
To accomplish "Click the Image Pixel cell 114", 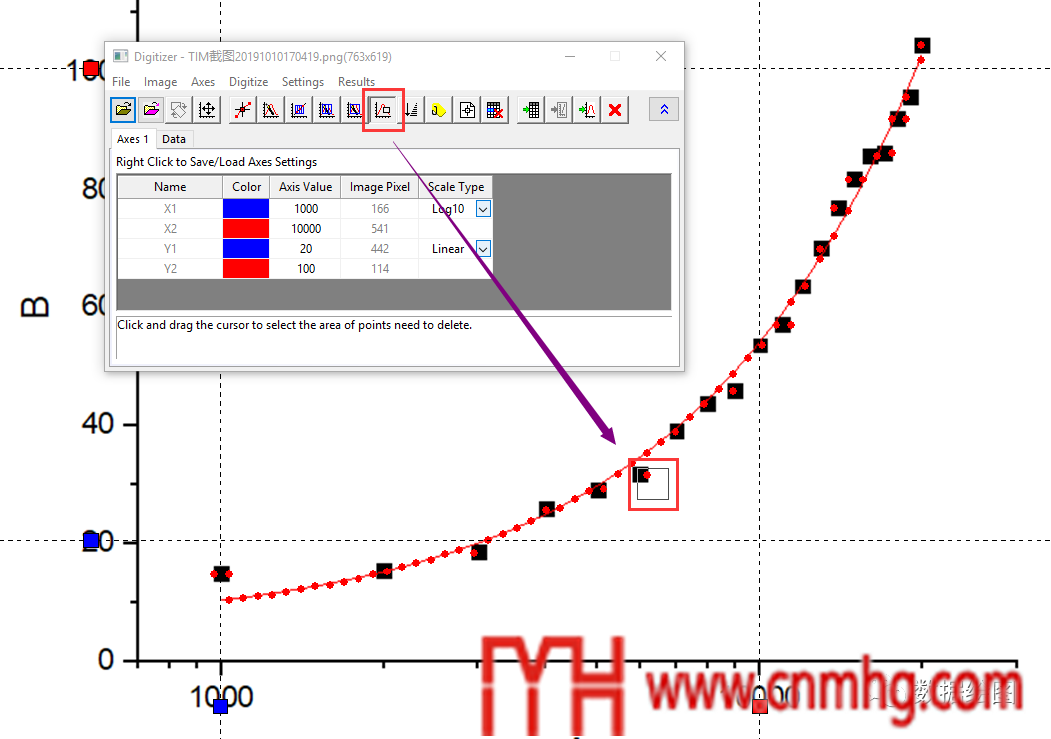I will (380, 269).
